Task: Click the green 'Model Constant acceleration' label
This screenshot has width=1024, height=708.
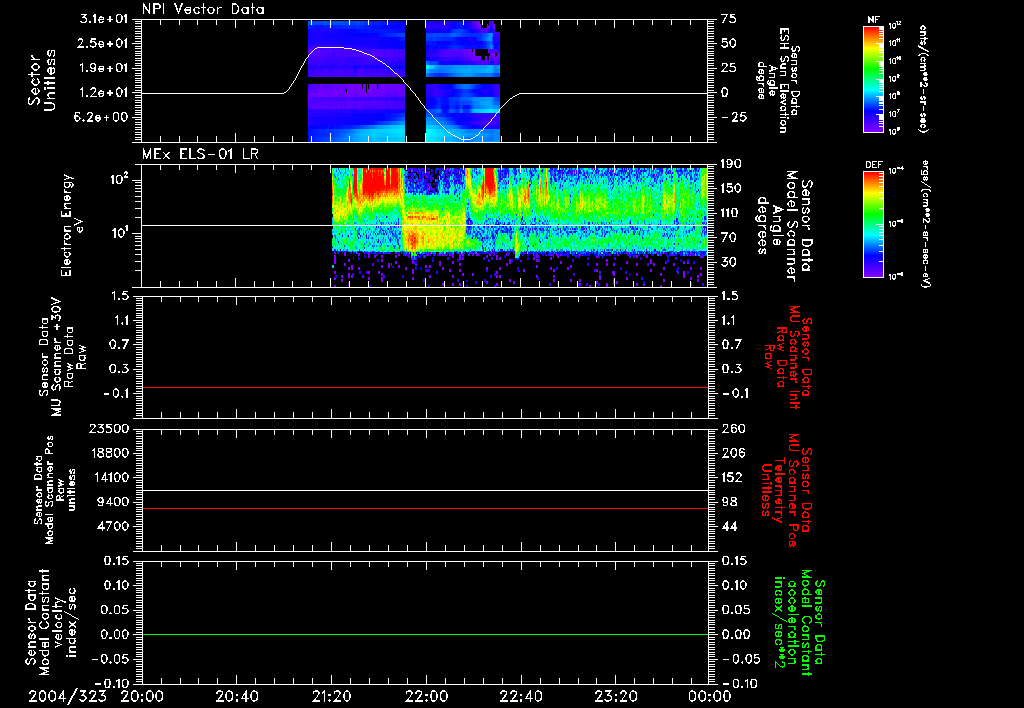Action: pyautogui.click(x=798, y=623)
